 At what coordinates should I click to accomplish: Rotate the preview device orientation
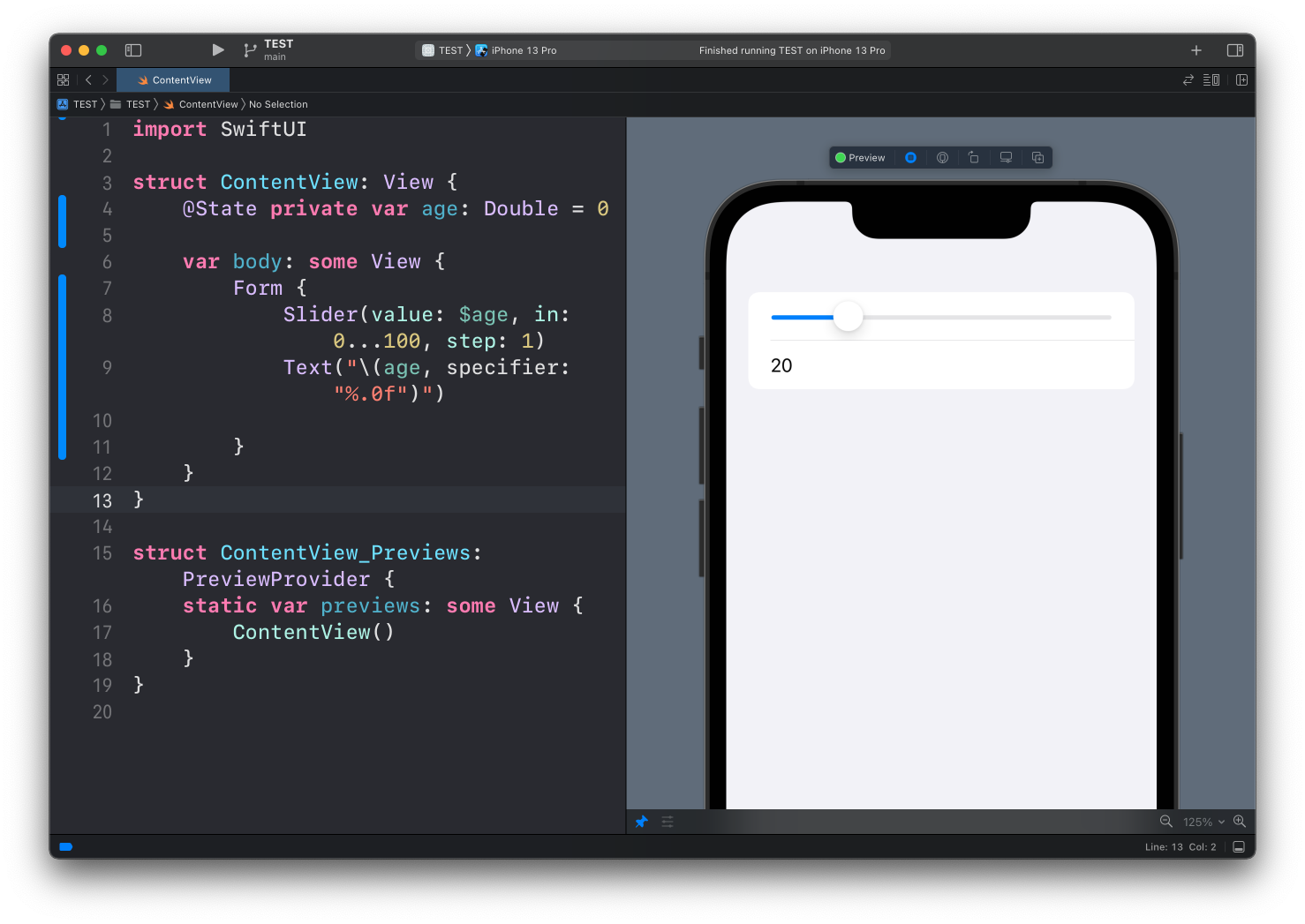[x=974, y=158]
